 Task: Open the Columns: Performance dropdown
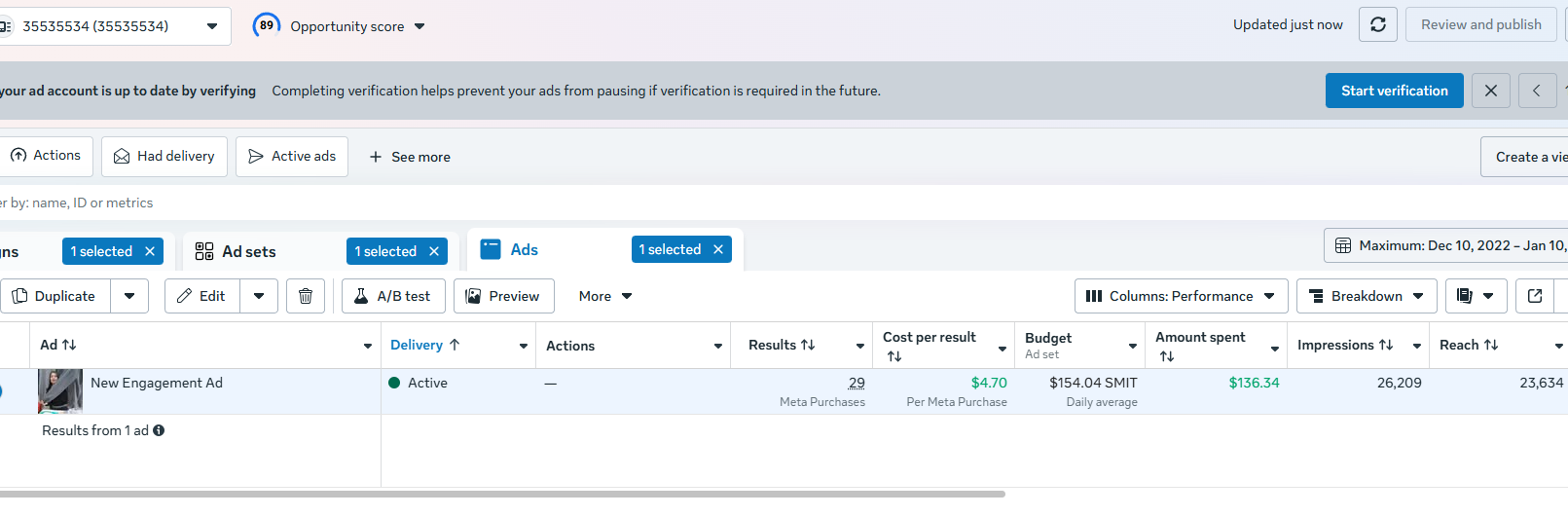(x=1181, y=296)
